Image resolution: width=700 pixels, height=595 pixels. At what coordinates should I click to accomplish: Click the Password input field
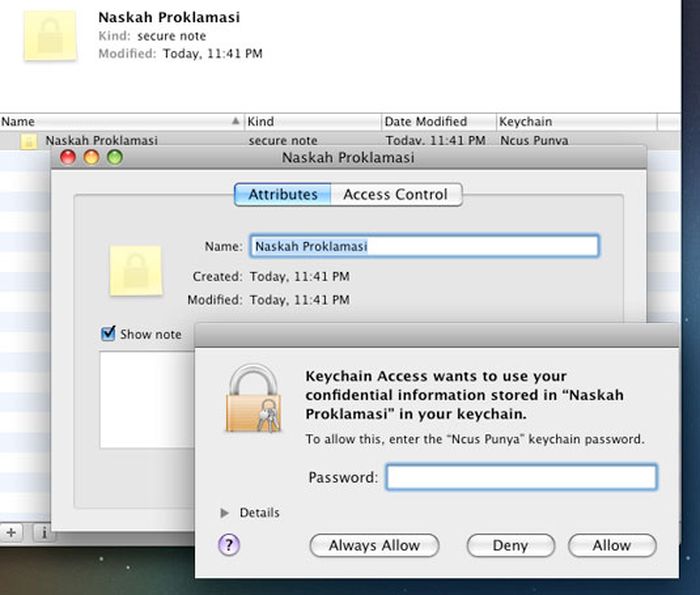(521, 477)
